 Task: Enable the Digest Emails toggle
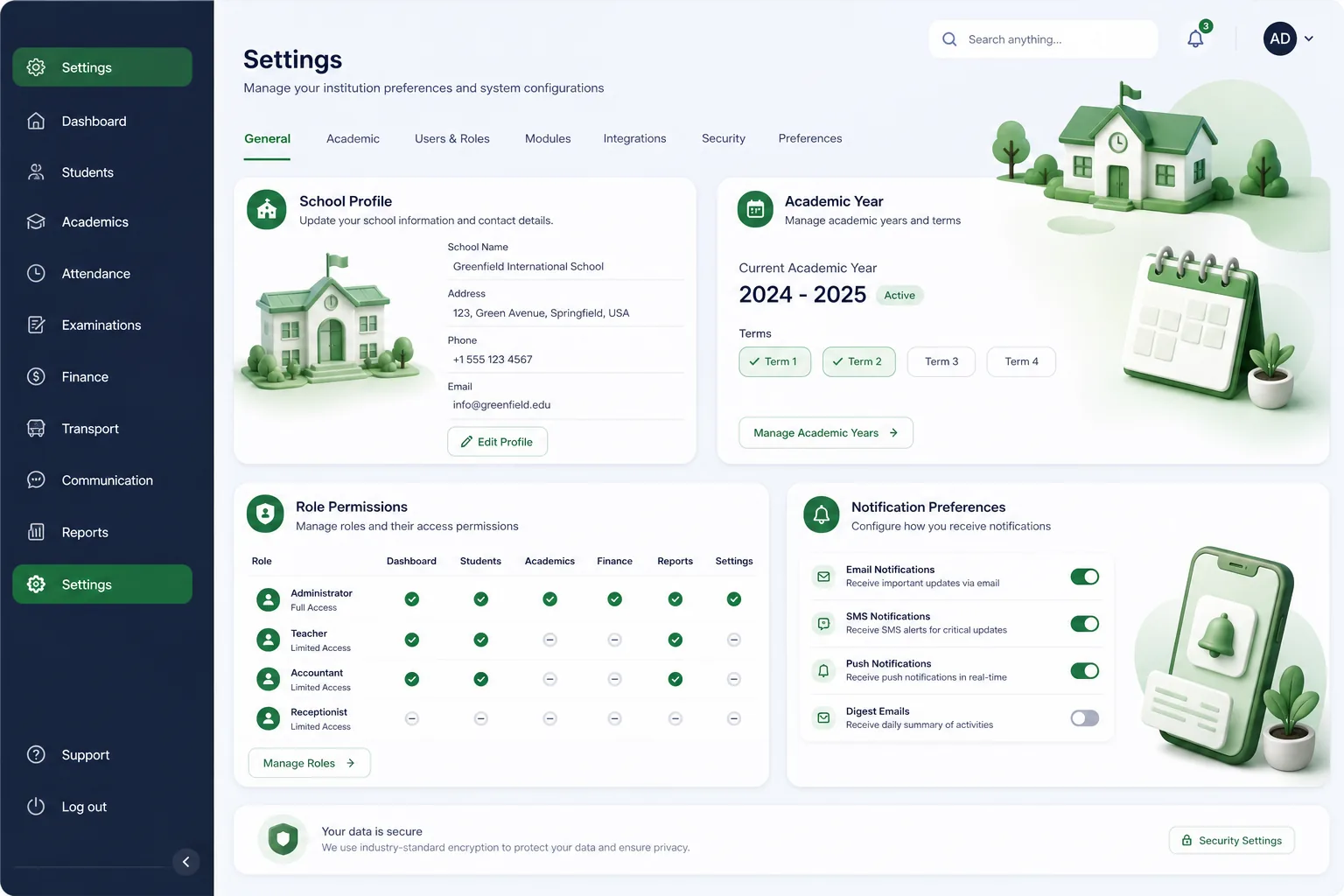pos(1085,718)
